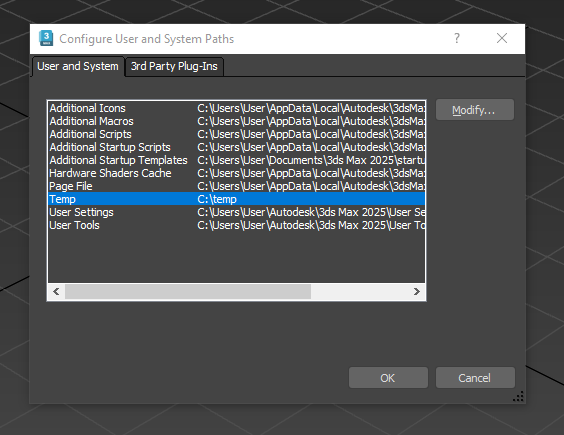Click the right scroll arrow of the path list
Viewport: 564px width, 435px height.
pyautogui.click(x=417, y=291)
